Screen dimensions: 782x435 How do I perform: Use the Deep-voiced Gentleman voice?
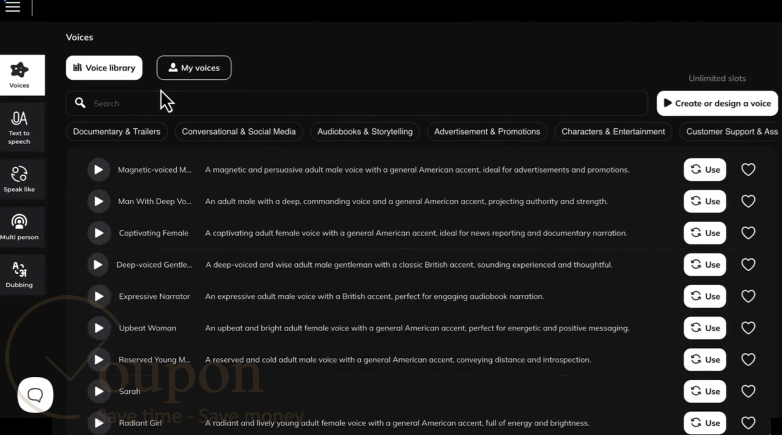coord(705,264)
